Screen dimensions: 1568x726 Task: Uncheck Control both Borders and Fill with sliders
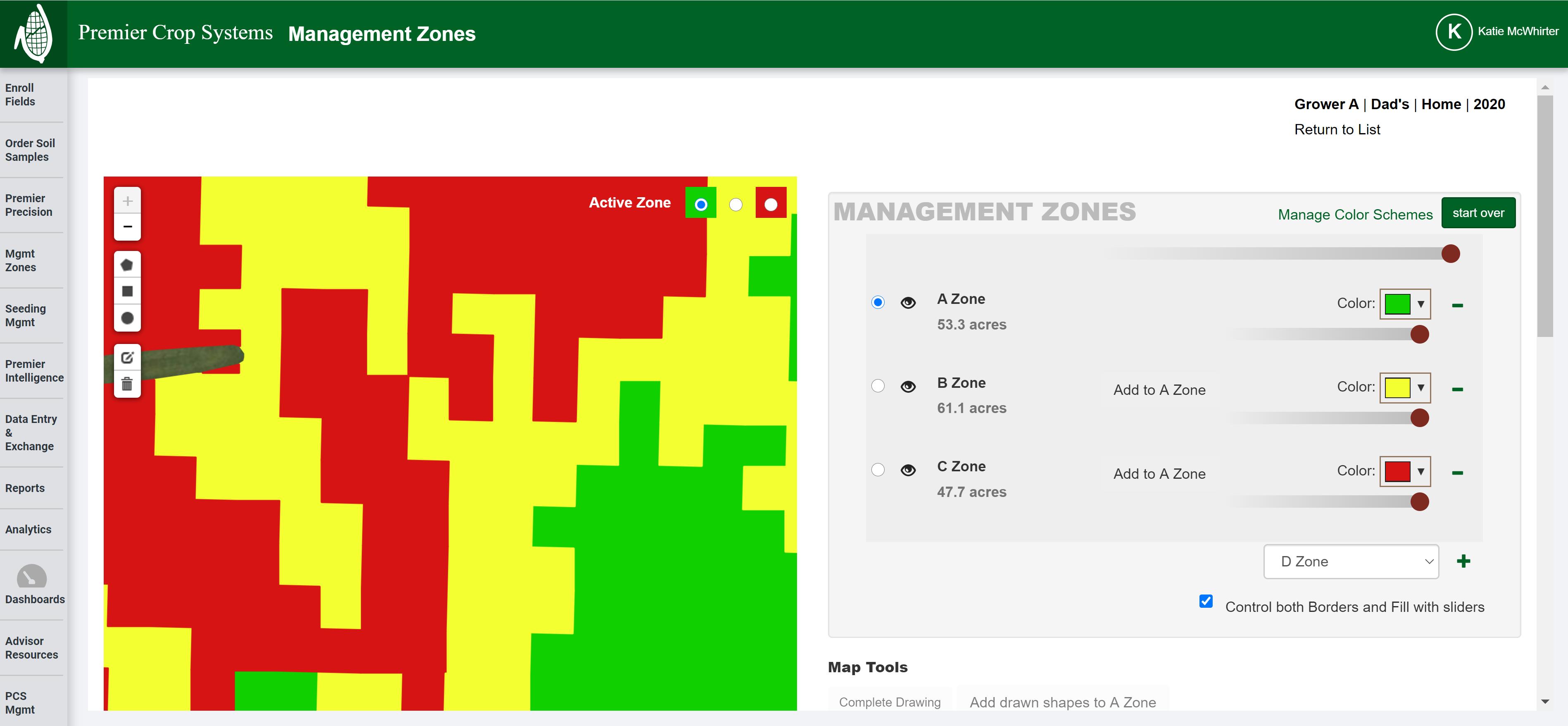point(1206,602)
